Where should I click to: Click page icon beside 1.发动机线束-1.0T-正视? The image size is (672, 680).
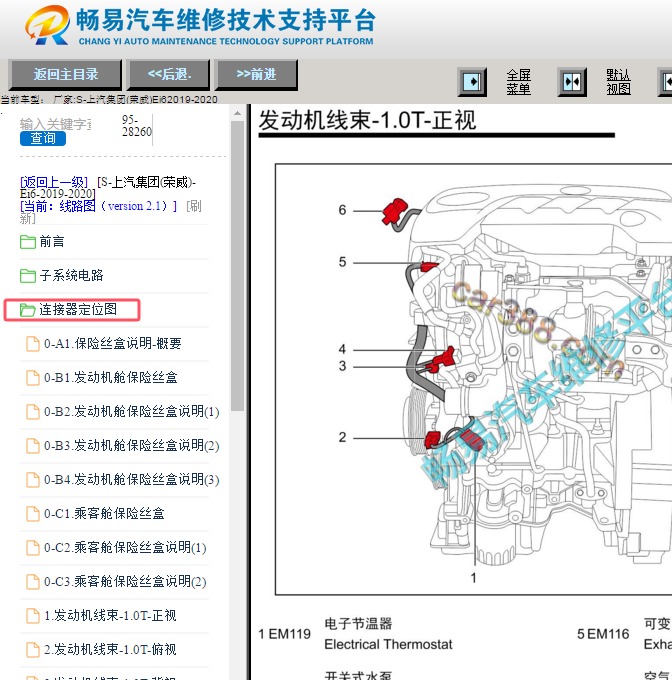tap(33, 616)
